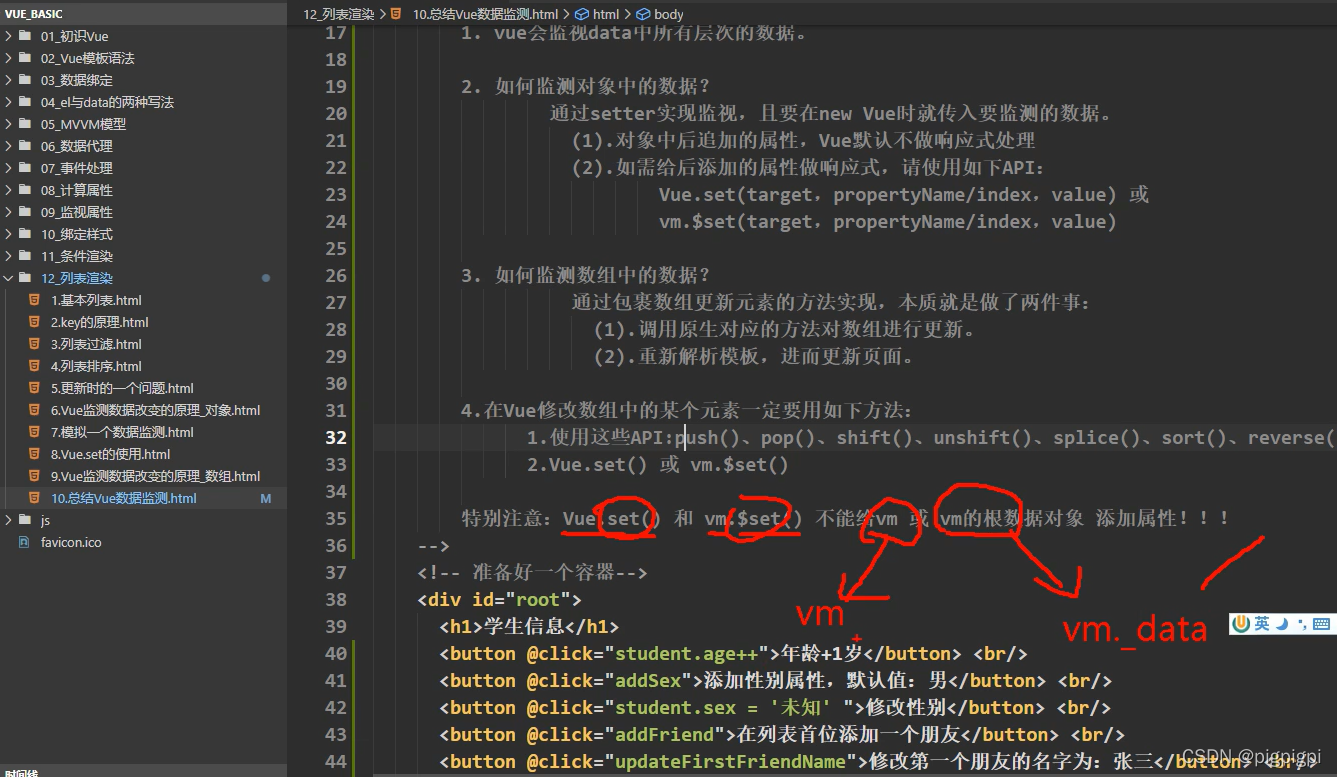The height and width of the screenshot is (777, 1337).
Task: Click the HTML5 icon beside 3.列表过滤.html
Action: (x=34, y=344)
